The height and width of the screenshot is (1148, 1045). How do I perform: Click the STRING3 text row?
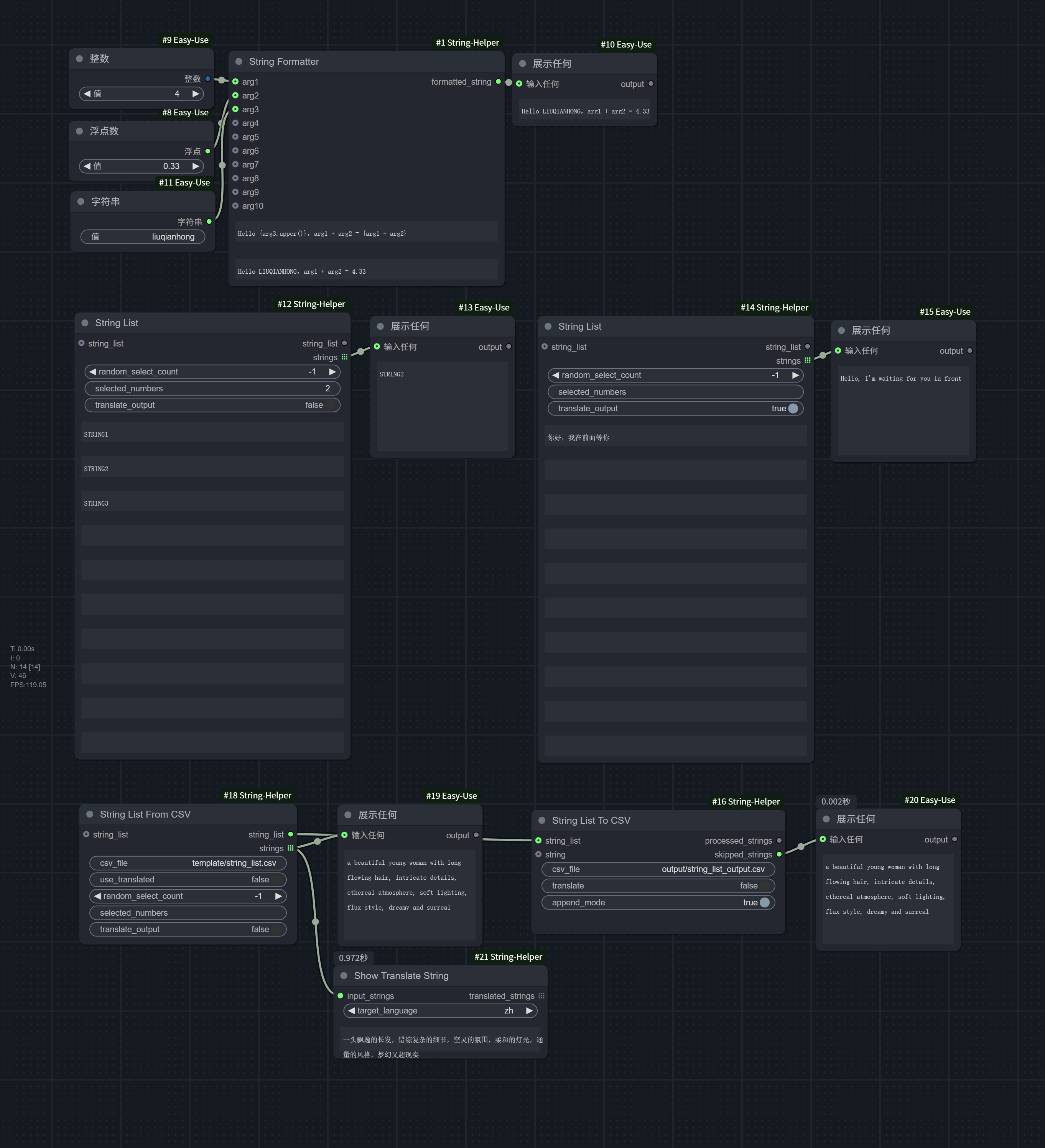point(212,501)
